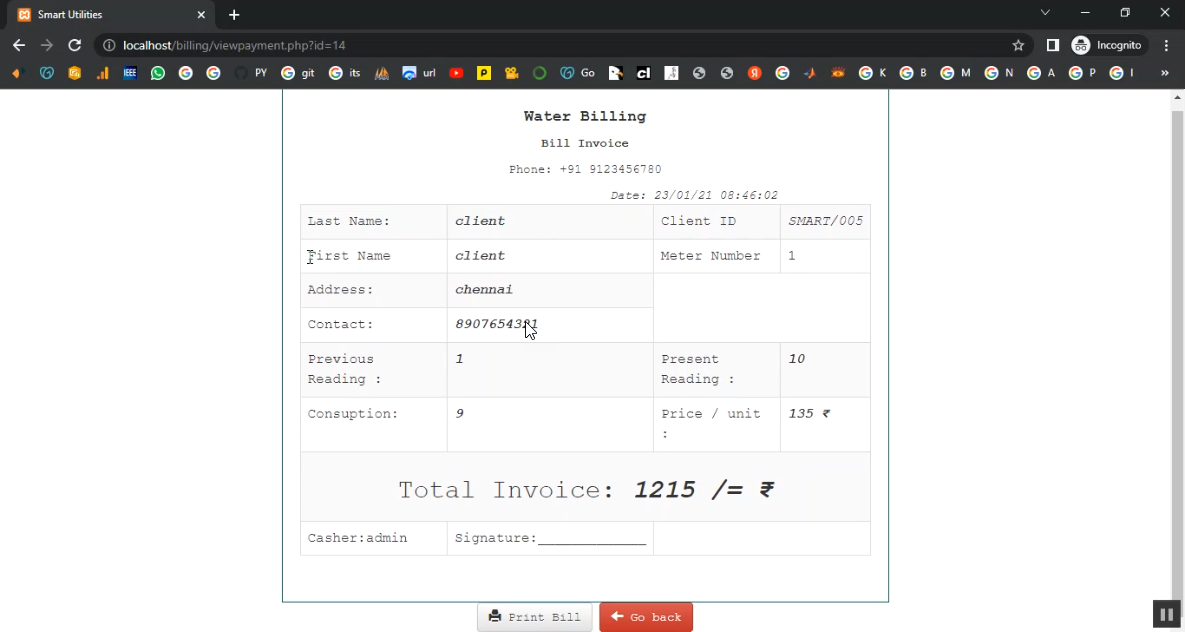Click the Print Bill button
The height and width of the screenshot is (632, 1185).
pyautogui.click(x=535, y=617)
